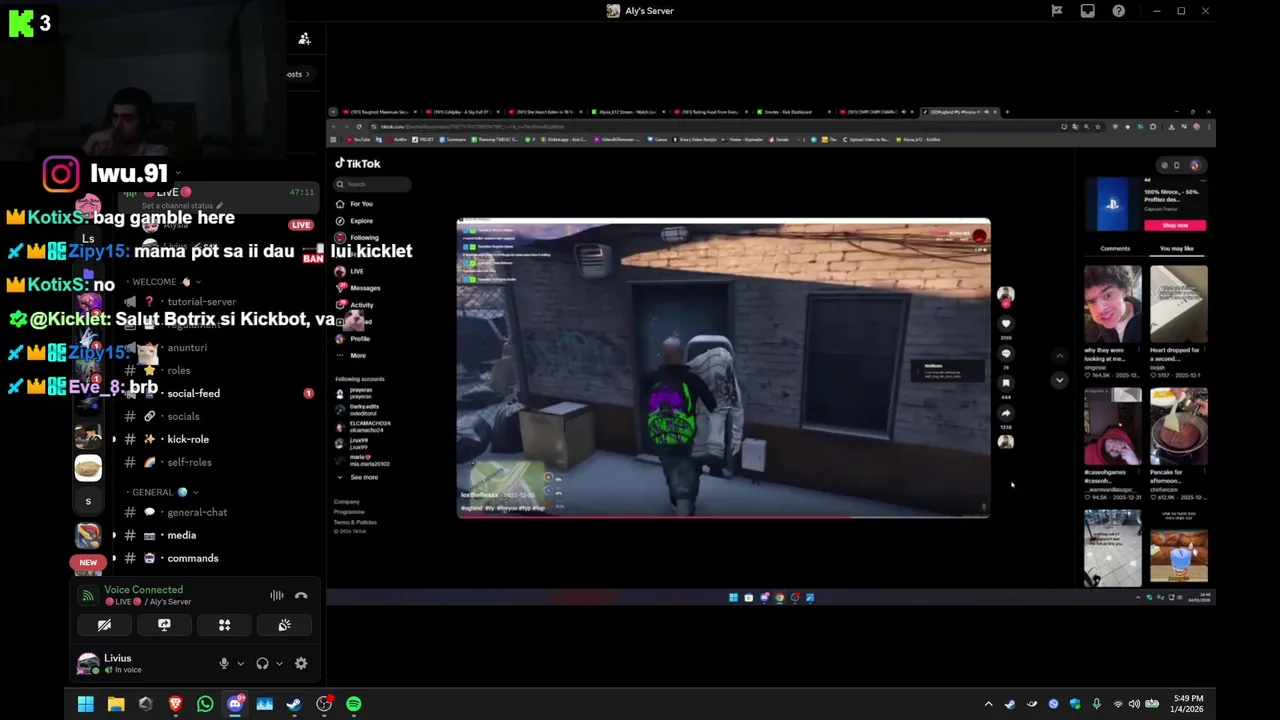Go to next TikTok video arrow
This screenshot has width=1280, height=720.
tap(1060, 380)
